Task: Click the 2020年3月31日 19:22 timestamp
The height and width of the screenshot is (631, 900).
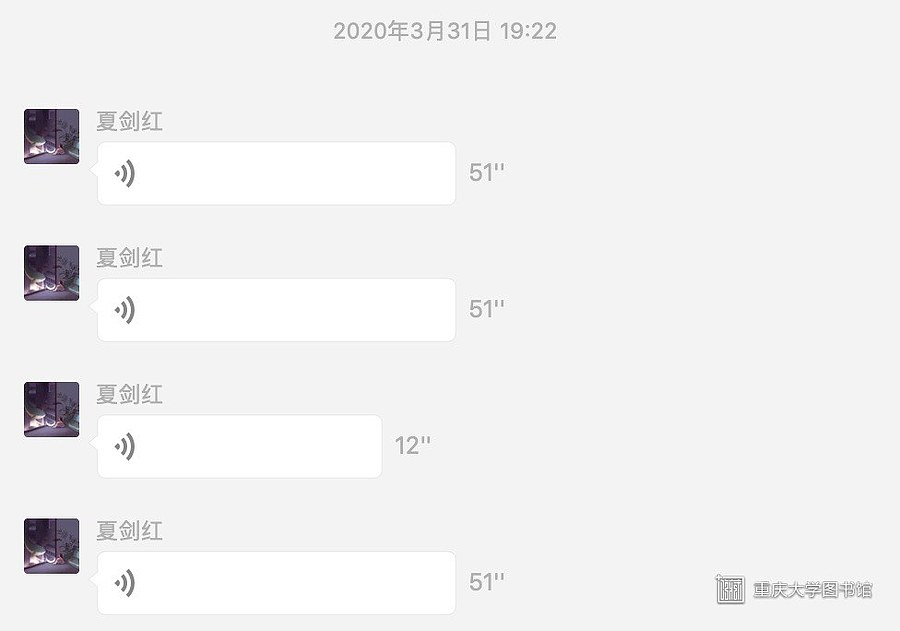Action: pos(445,31)
